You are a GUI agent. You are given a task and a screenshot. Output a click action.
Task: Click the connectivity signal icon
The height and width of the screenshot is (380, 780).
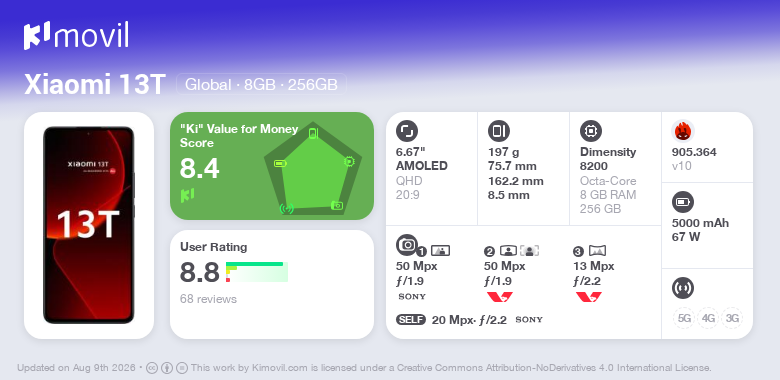click(x=682, y=288)
